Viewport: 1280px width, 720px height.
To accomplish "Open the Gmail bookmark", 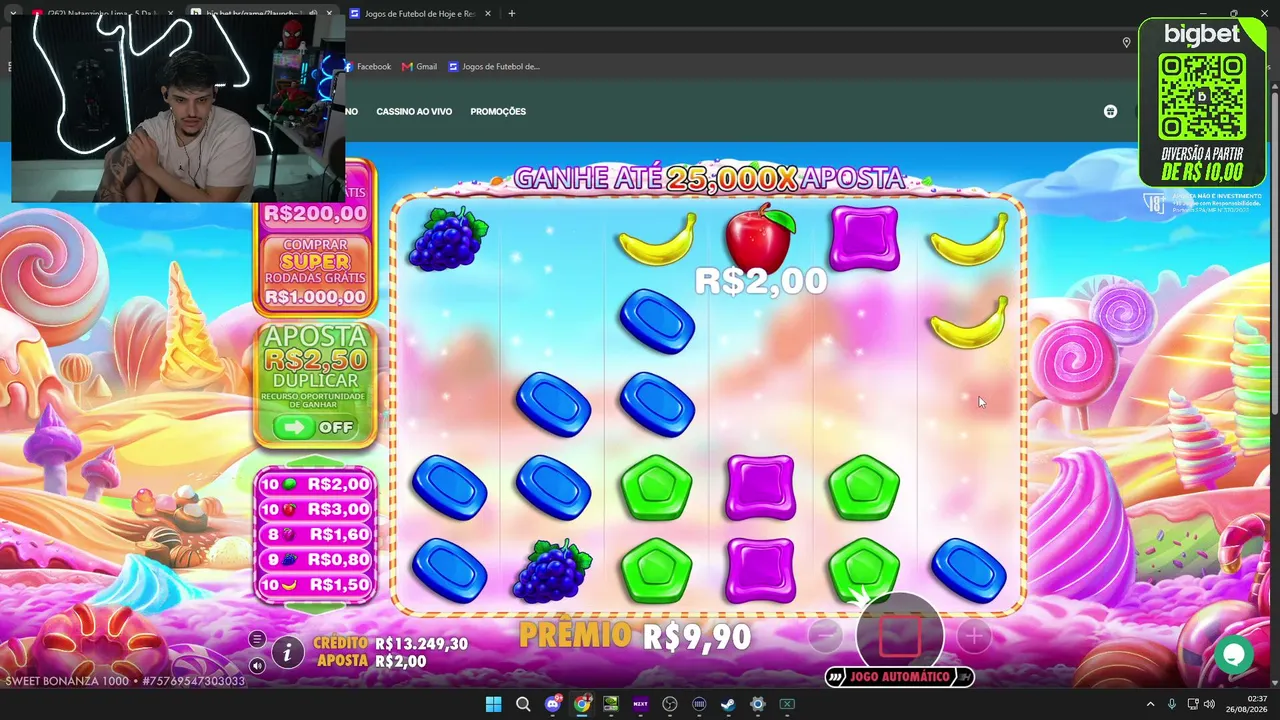I will click(420, 67).
